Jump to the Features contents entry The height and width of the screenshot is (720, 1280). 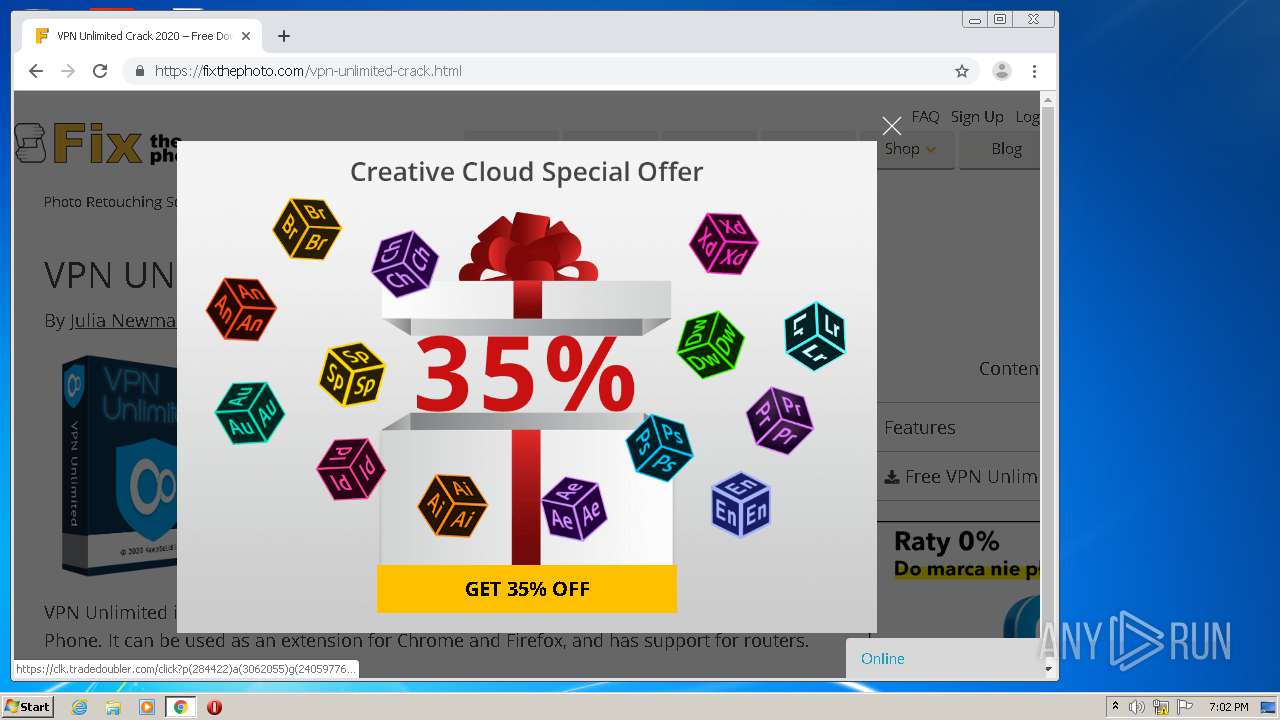tap(919, 427)
